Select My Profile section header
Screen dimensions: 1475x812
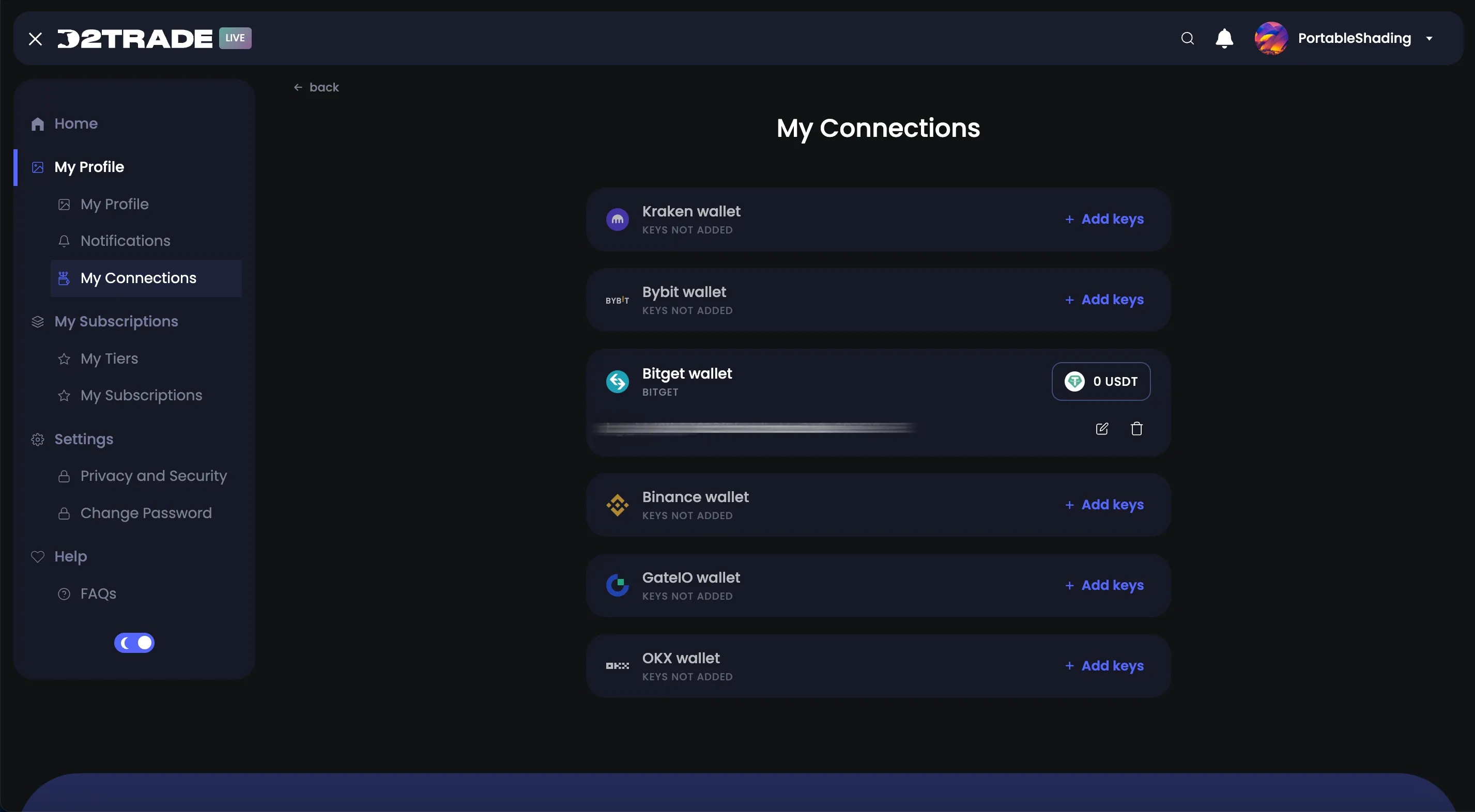(89, 167)
